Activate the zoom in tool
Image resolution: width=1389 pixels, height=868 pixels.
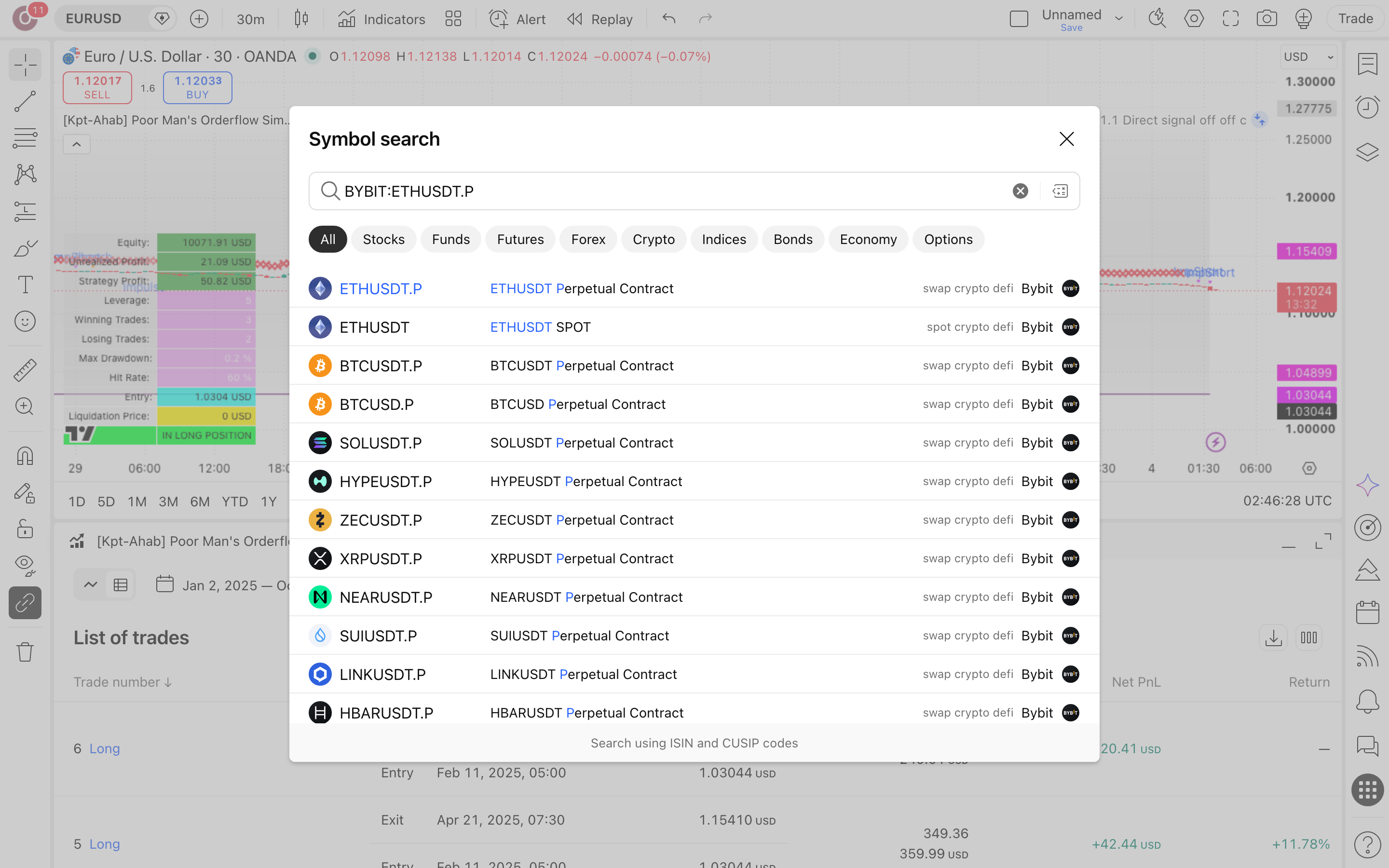click(x=25, y=407)
